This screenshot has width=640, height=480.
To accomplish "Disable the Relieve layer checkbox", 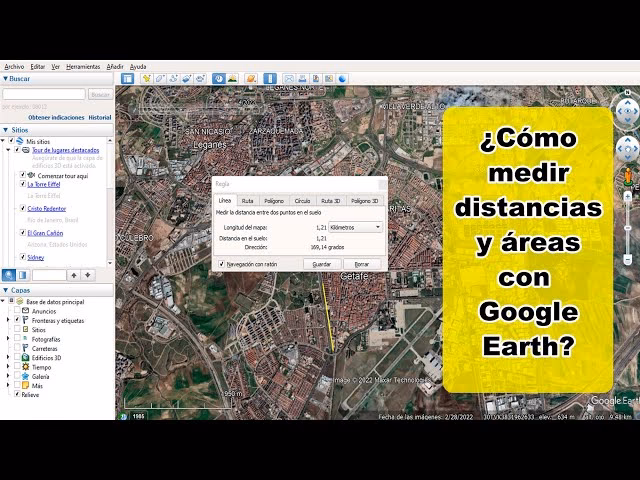I will 17,394.
